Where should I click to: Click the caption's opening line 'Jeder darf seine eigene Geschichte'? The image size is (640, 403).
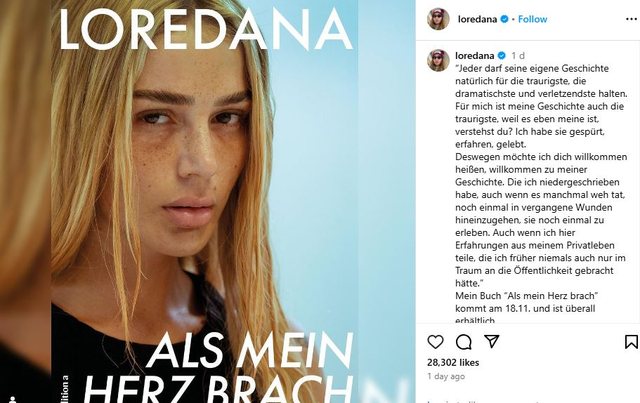(532, 68)
